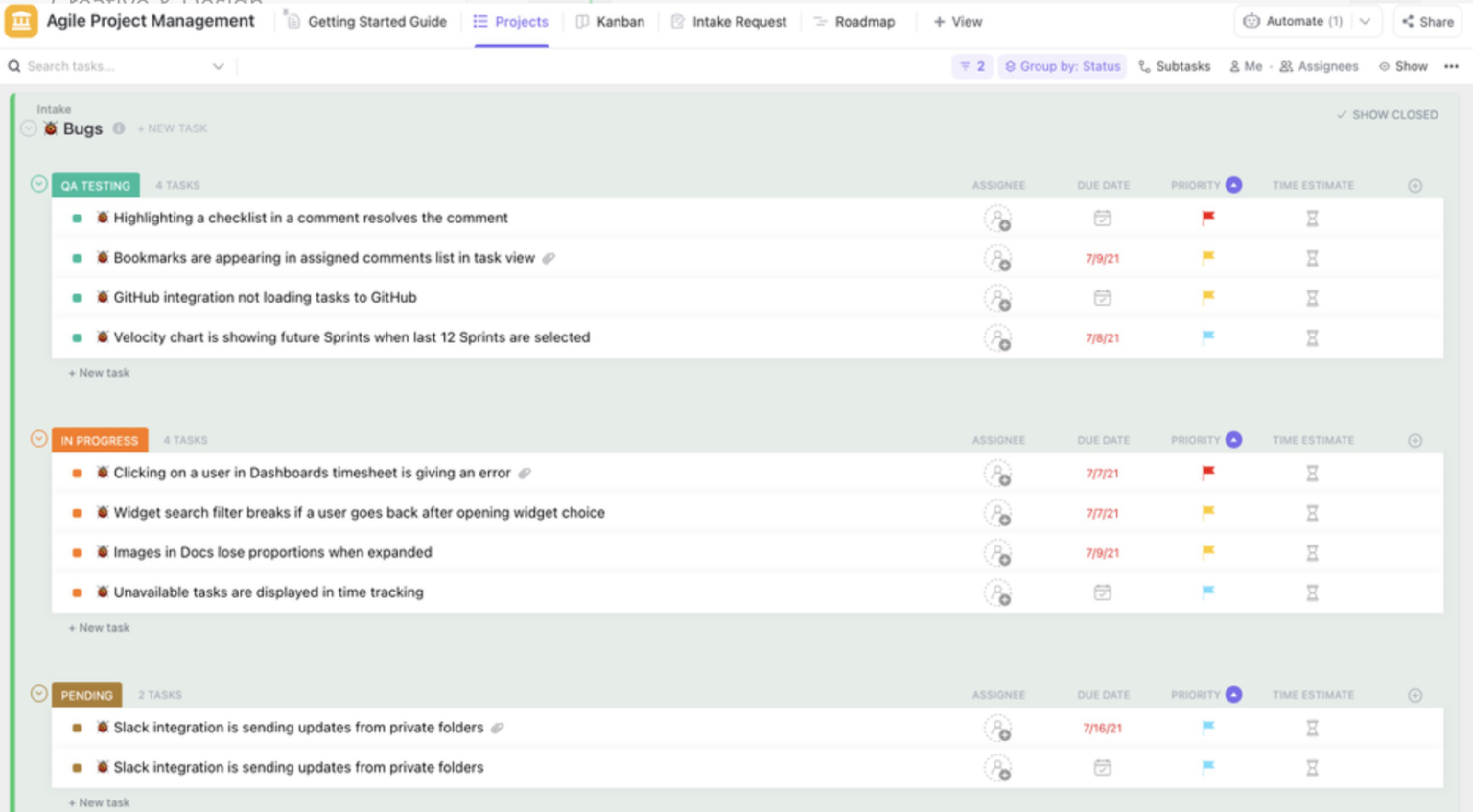
Task: Open the search tasks field magnifier
Action: click(12, 66)
